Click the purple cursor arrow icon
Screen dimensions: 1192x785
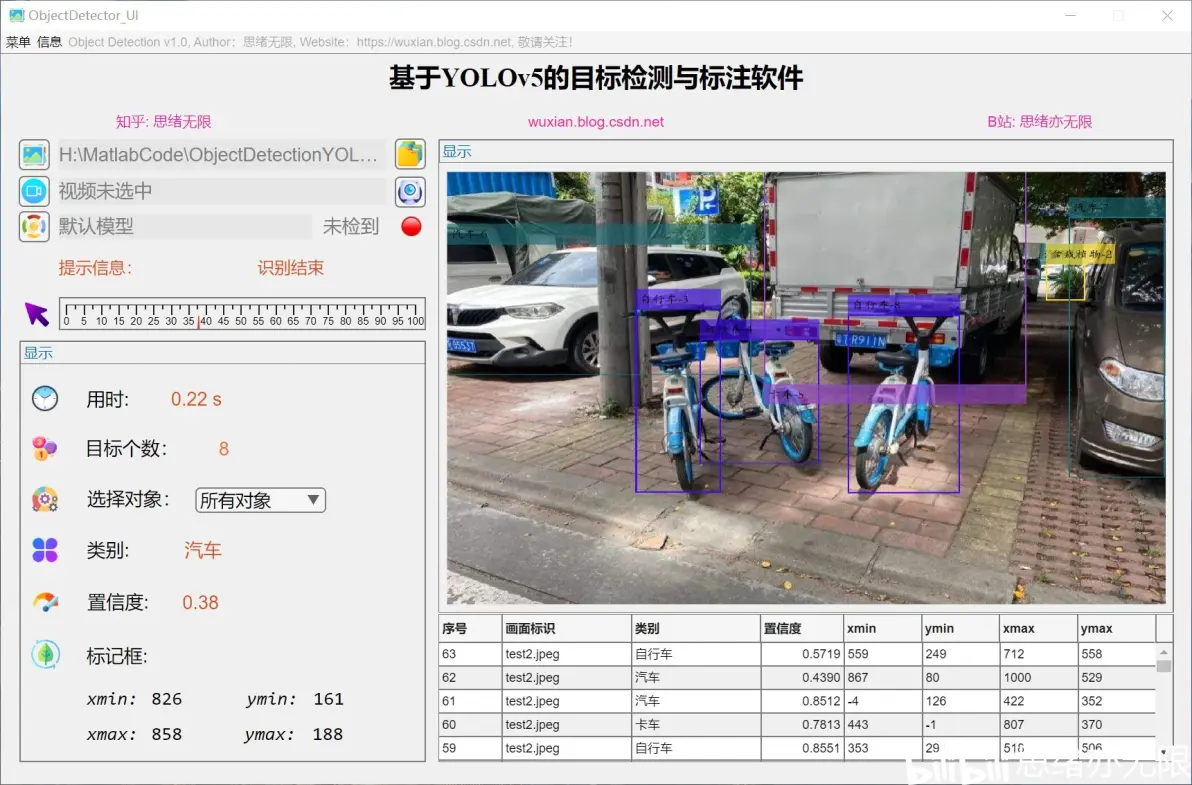click(x=36, y=314)
